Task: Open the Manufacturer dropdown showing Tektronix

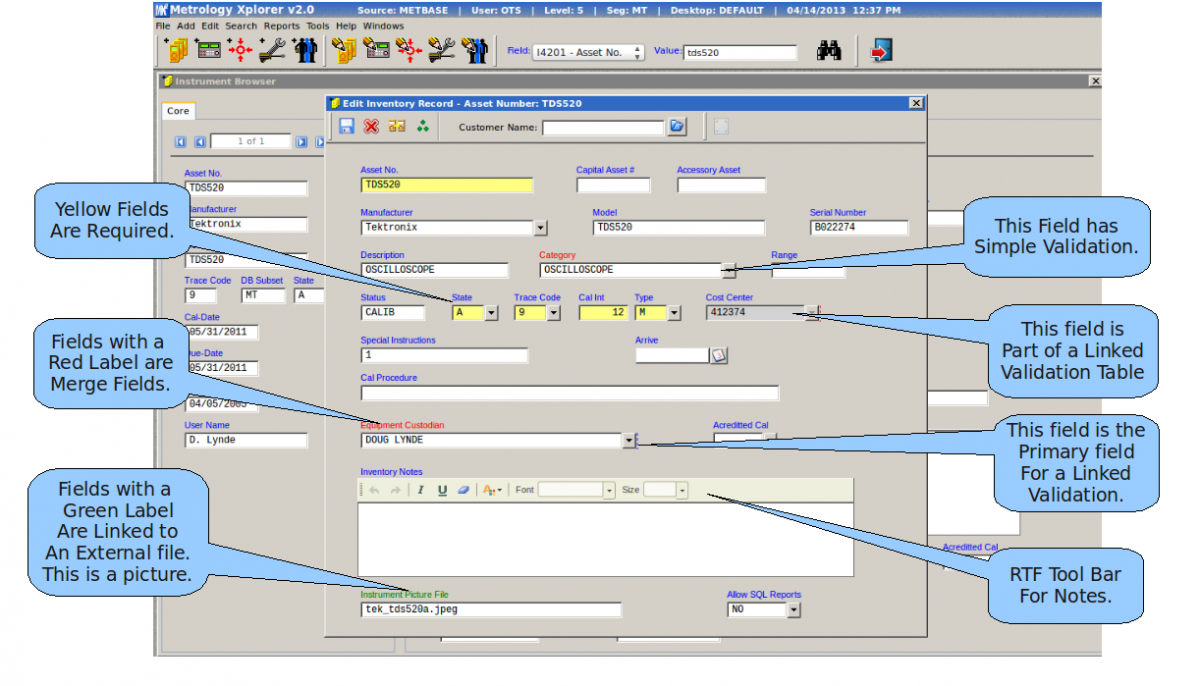Action: (x=540, y=228)
